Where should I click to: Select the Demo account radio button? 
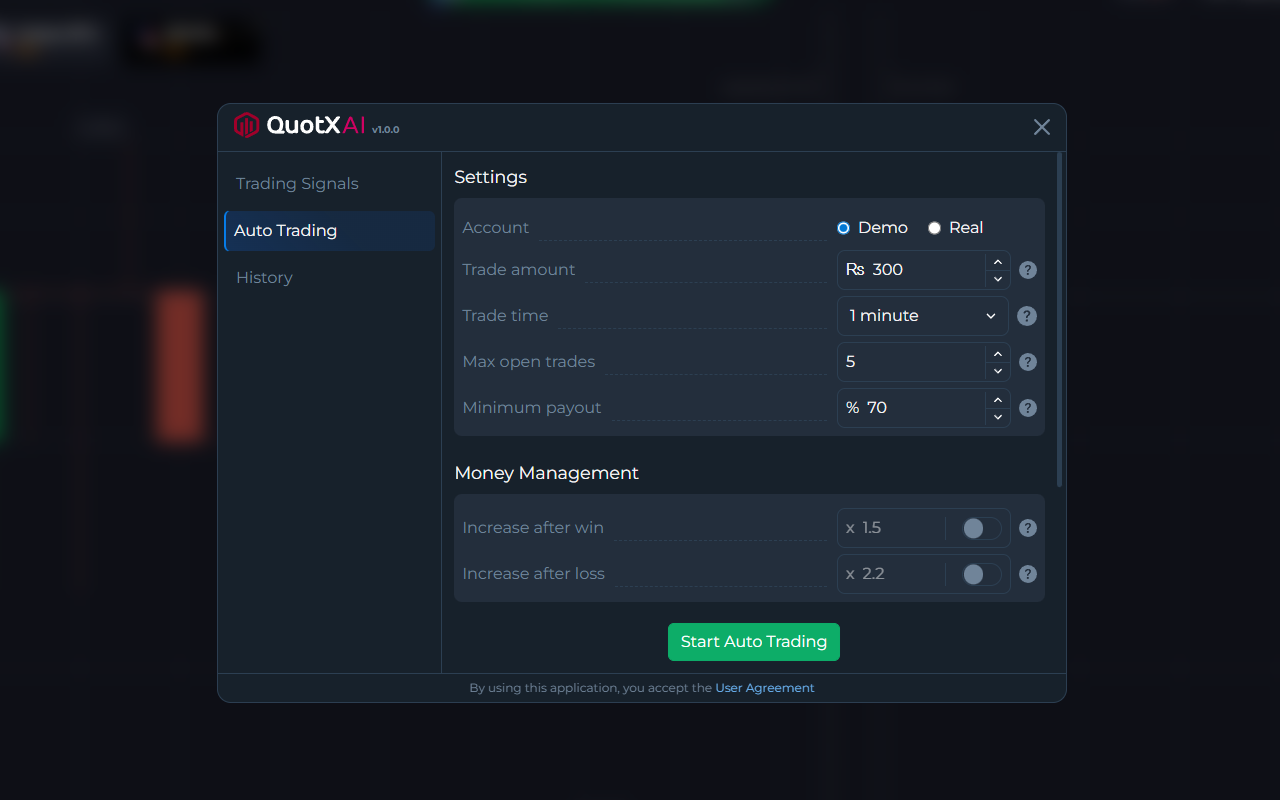pyautogui.click(x=843, y=228)
